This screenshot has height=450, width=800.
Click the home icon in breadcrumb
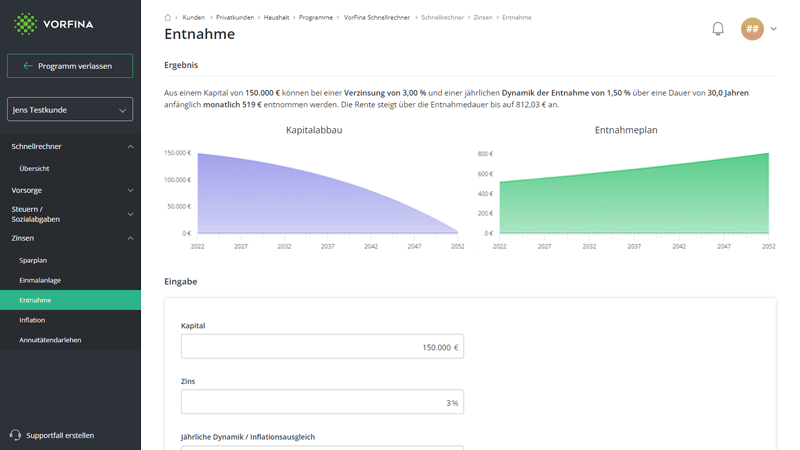[167, 17]
